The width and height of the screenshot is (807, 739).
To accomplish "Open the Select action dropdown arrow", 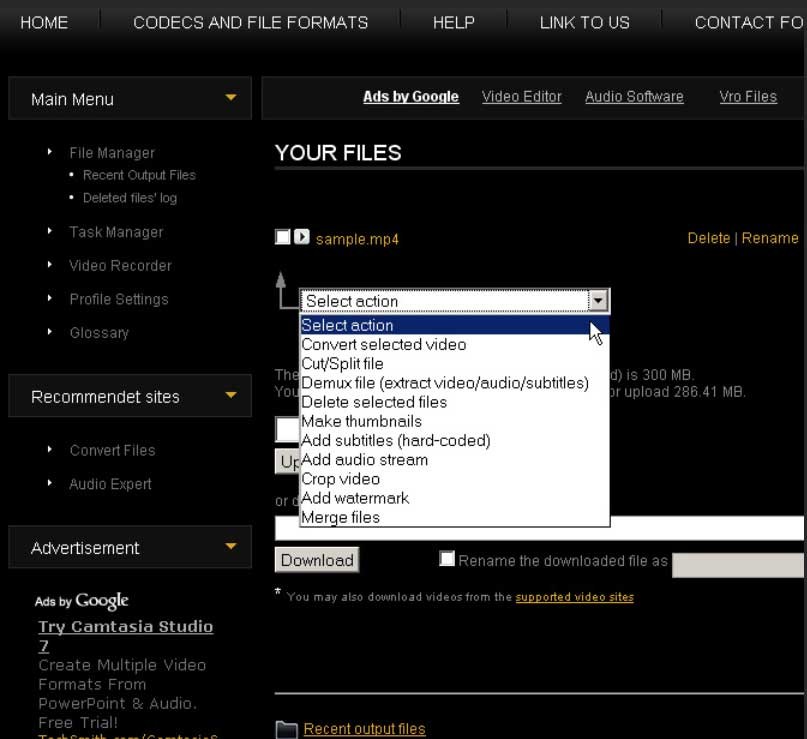I will pos(597,300).
